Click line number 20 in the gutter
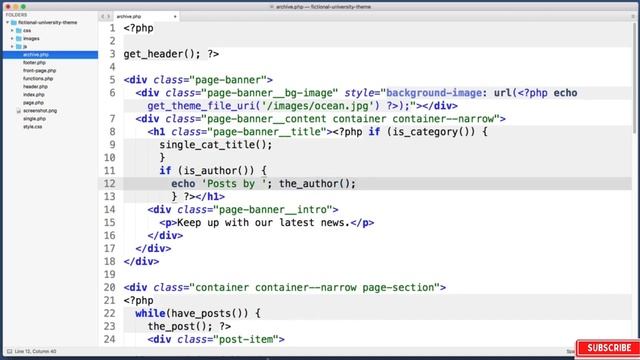This screenshot has height=360, width=640. click(x=109, y=287)
